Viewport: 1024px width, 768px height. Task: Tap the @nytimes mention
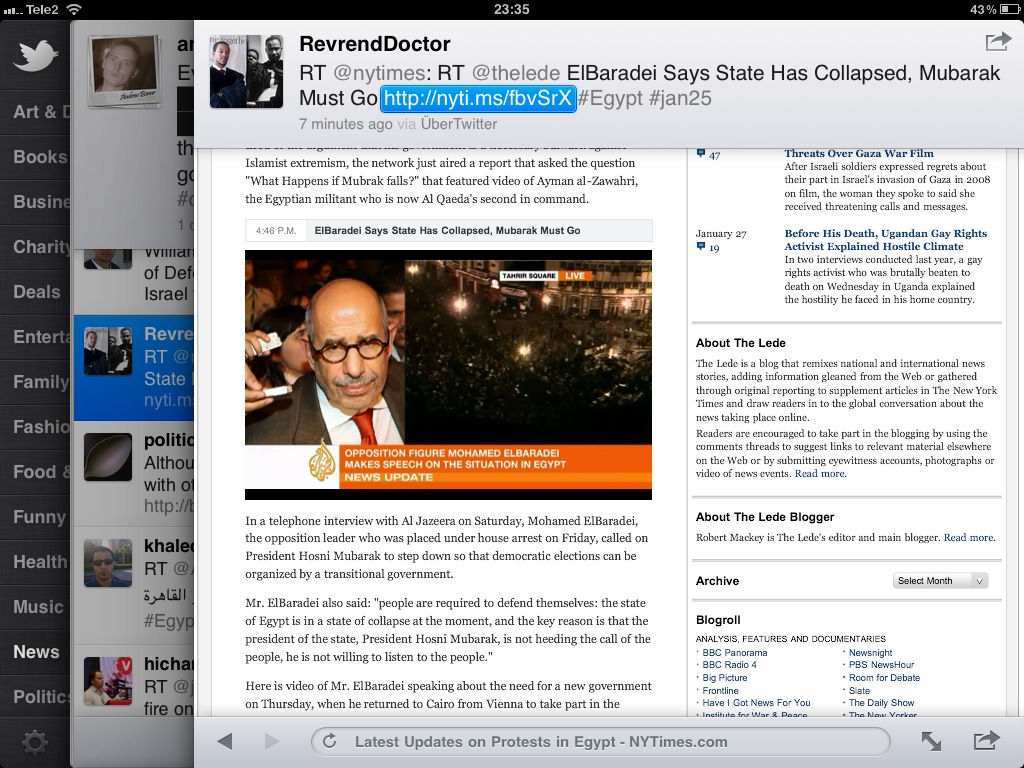tap(379, 72)
